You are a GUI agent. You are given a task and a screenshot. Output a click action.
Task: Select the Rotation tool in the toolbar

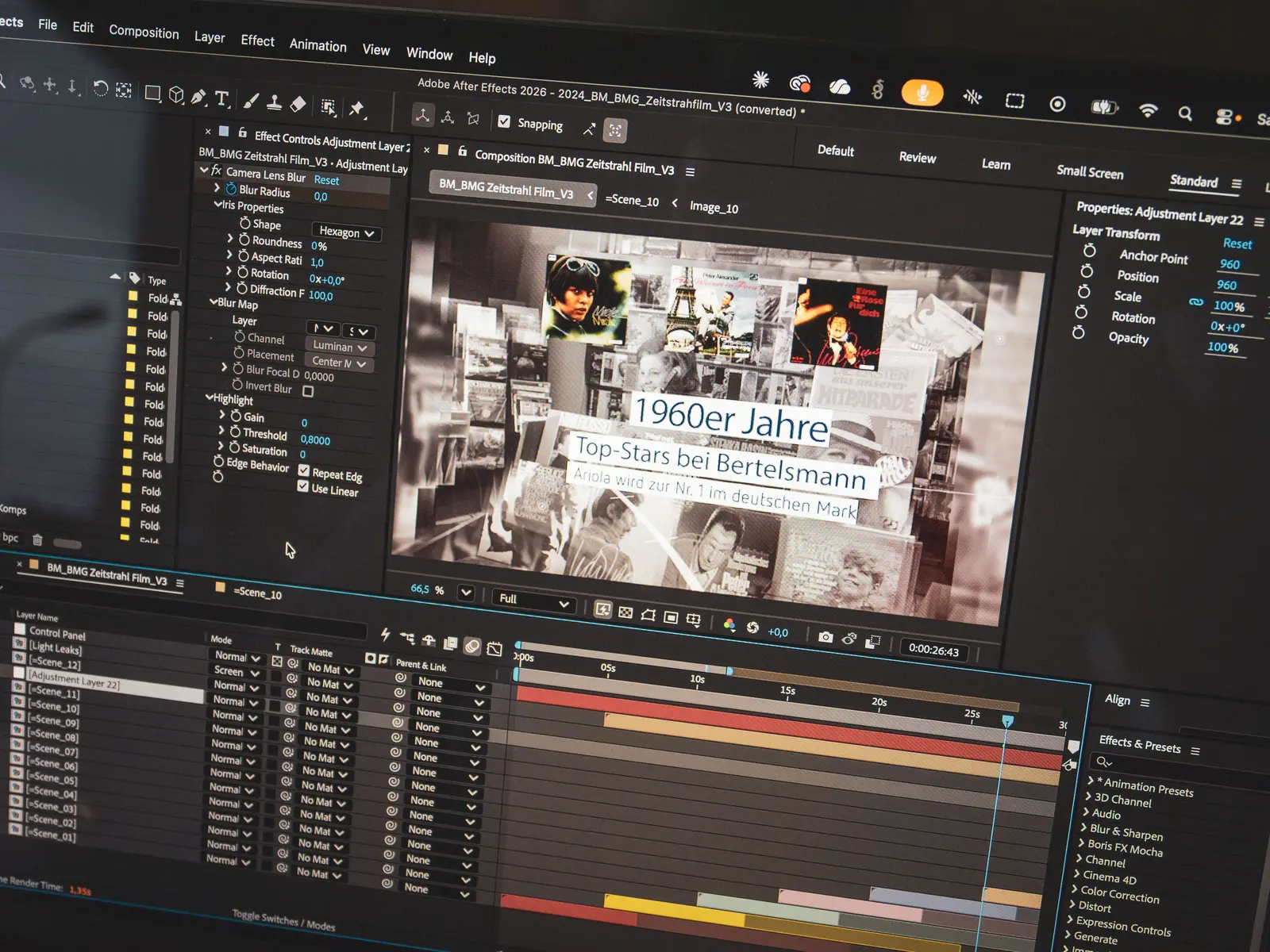(100, 88)
